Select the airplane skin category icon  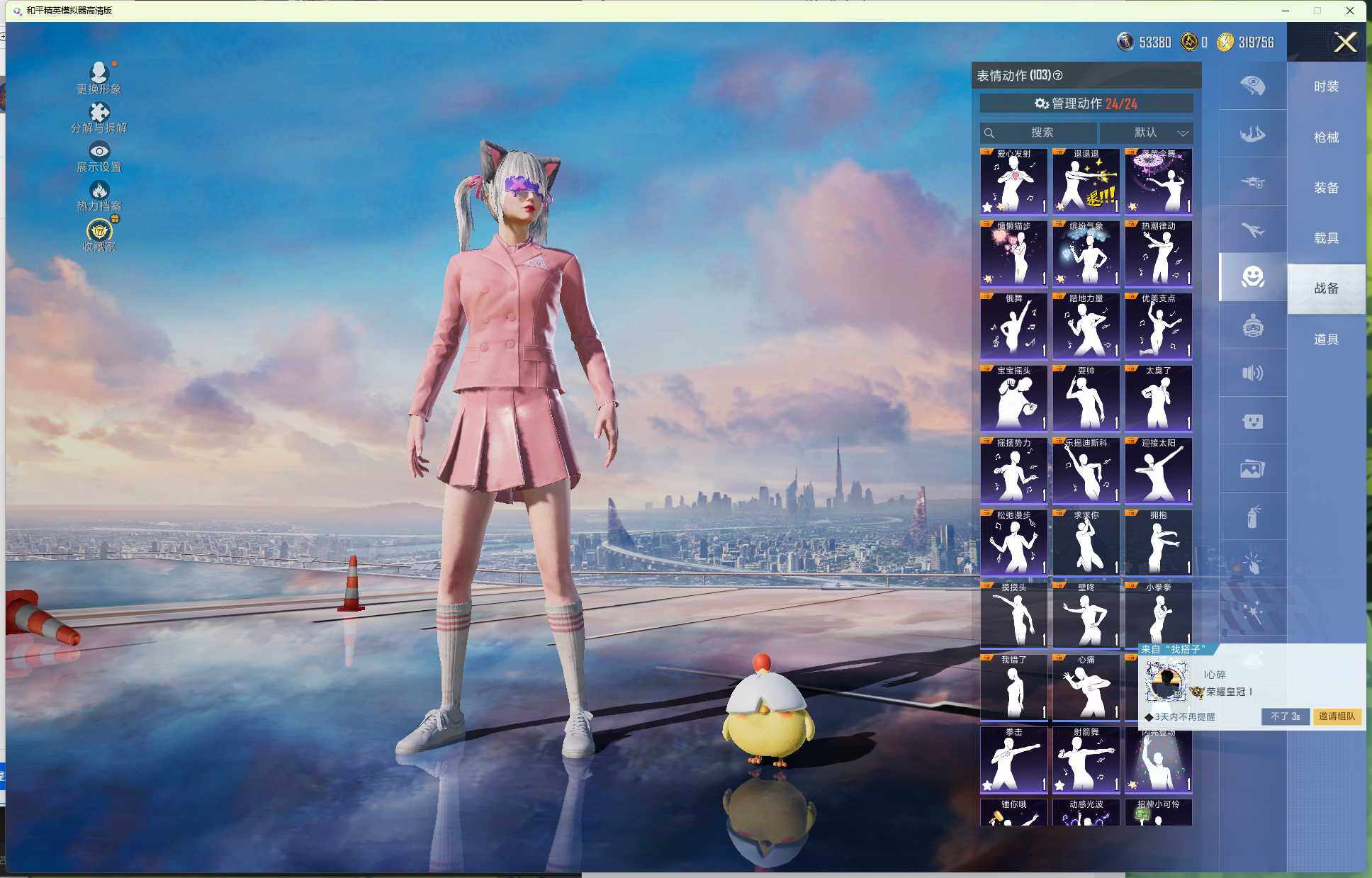1252,230
